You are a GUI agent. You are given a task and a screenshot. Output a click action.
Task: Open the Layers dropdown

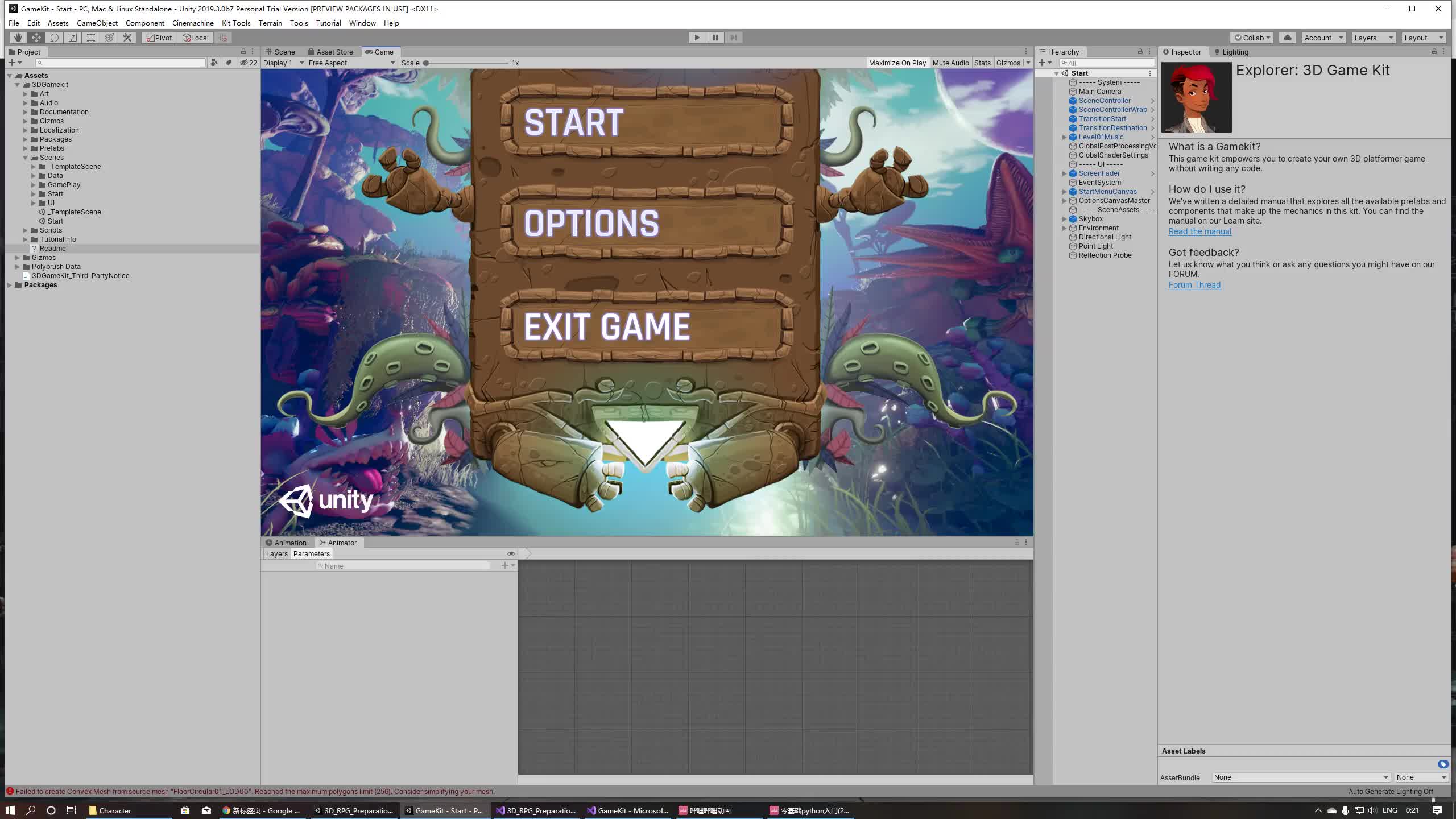tap(1373, 38)
